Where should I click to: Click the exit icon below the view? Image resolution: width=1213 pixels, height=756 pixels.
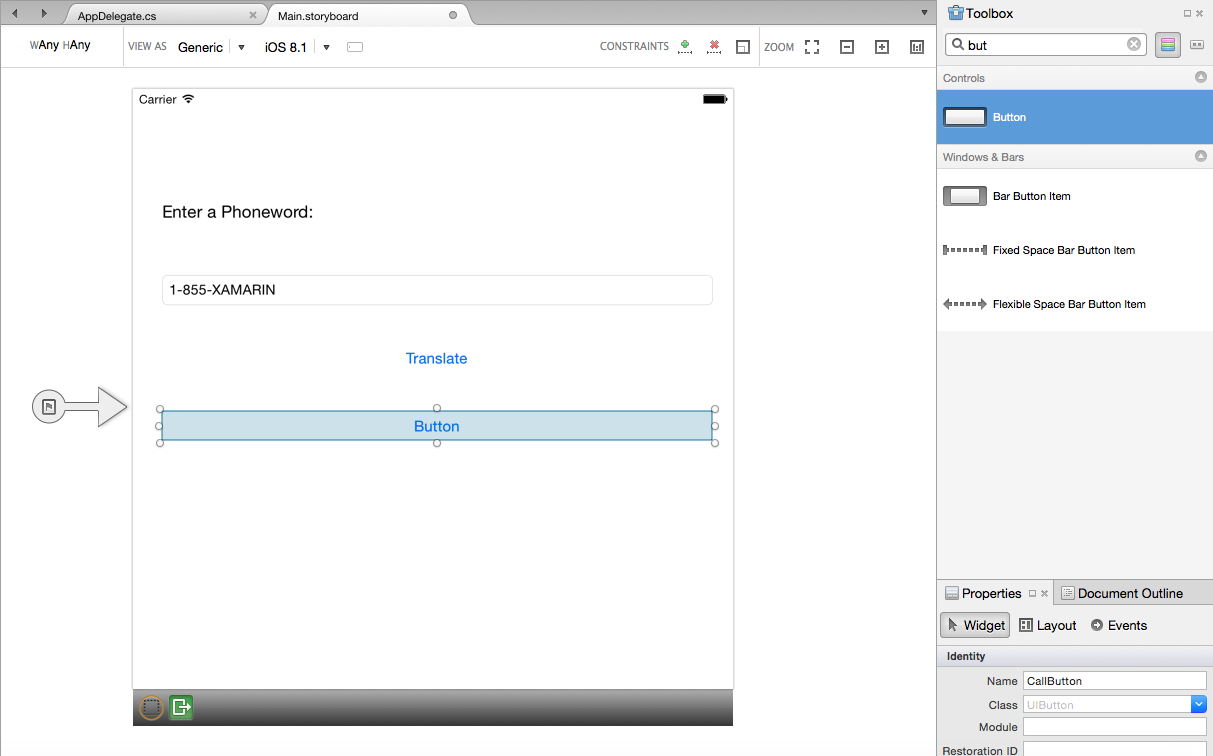tap(181, 708)
